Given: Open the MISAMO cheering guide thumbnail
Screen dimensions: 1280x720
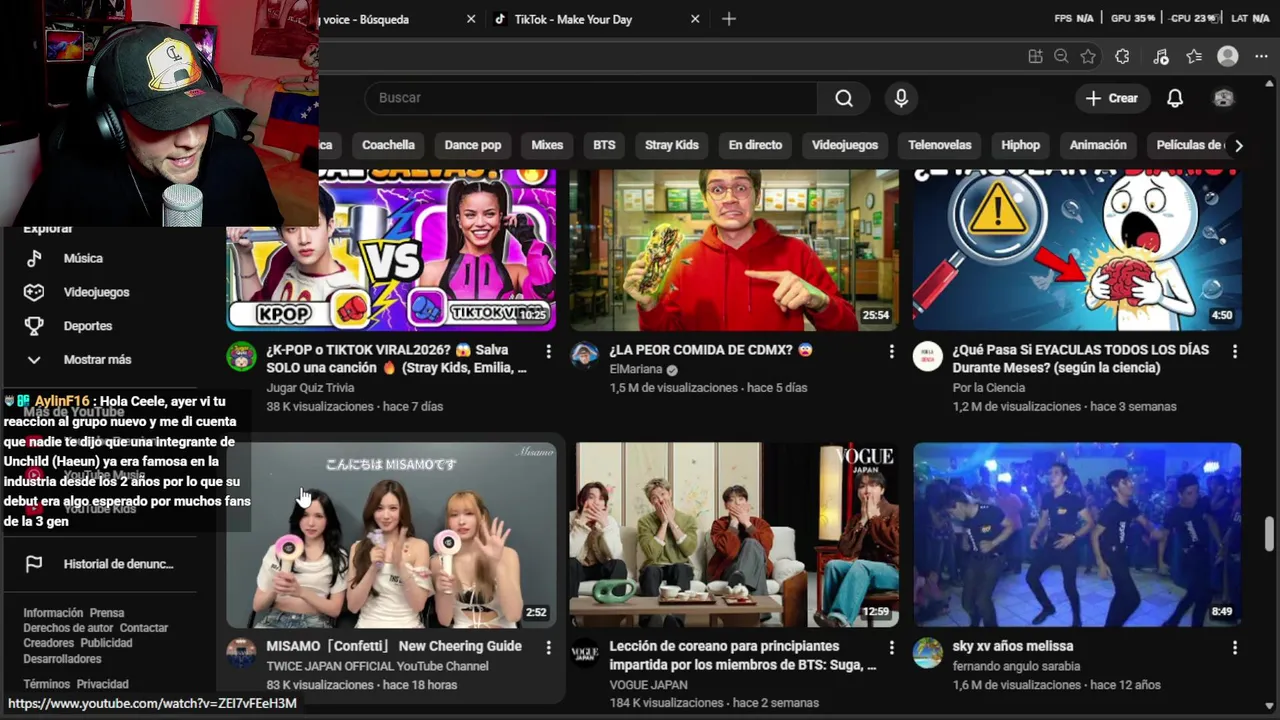Looking at the screenshot, I should 391,535.
